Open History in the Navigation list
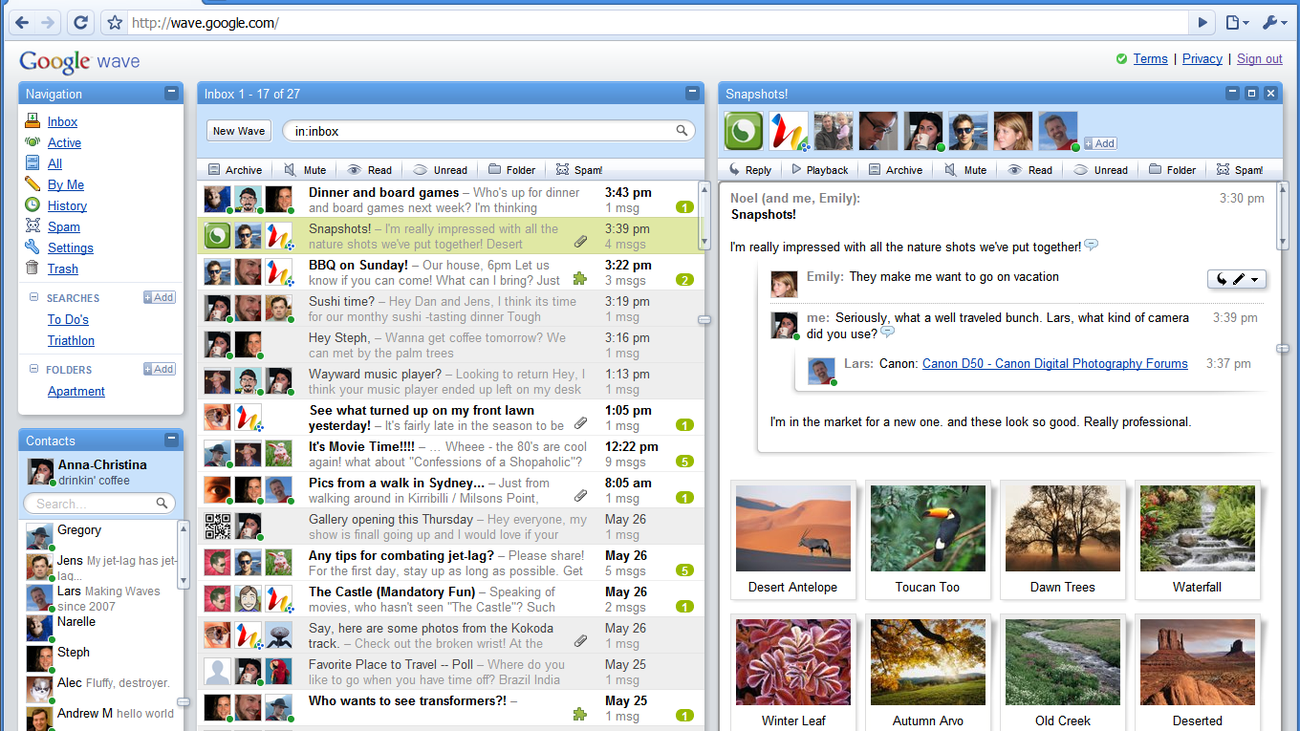Image resolution: width=1300 pixels, height=731 pixels. (x=67, y=206)
